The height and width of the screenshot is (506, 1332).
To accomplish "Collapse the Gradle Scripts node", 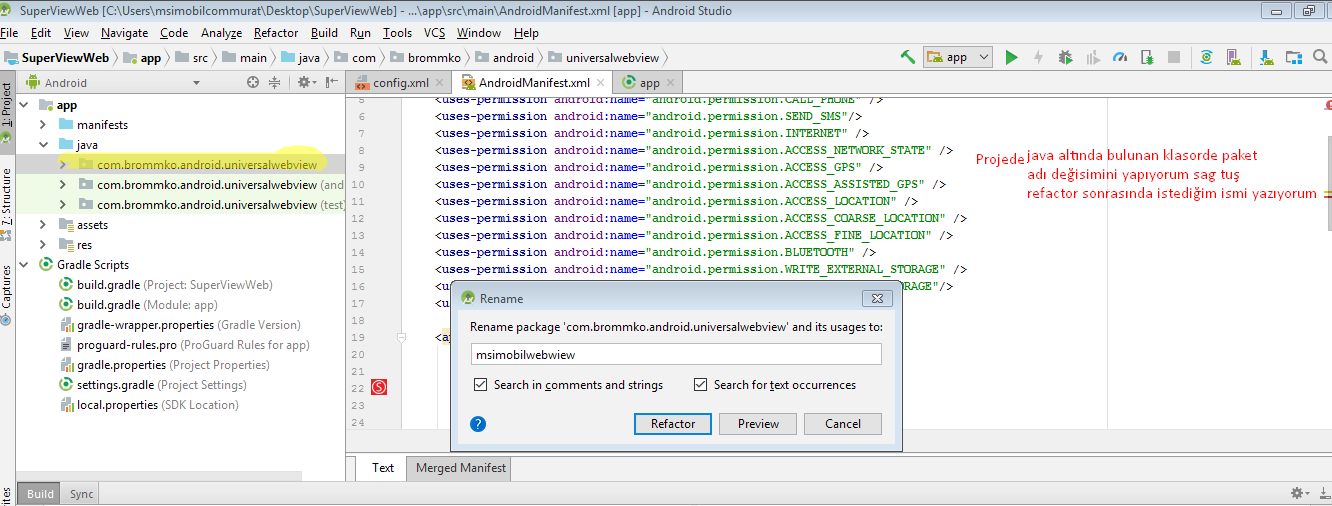I will click(x=24, y=265).
